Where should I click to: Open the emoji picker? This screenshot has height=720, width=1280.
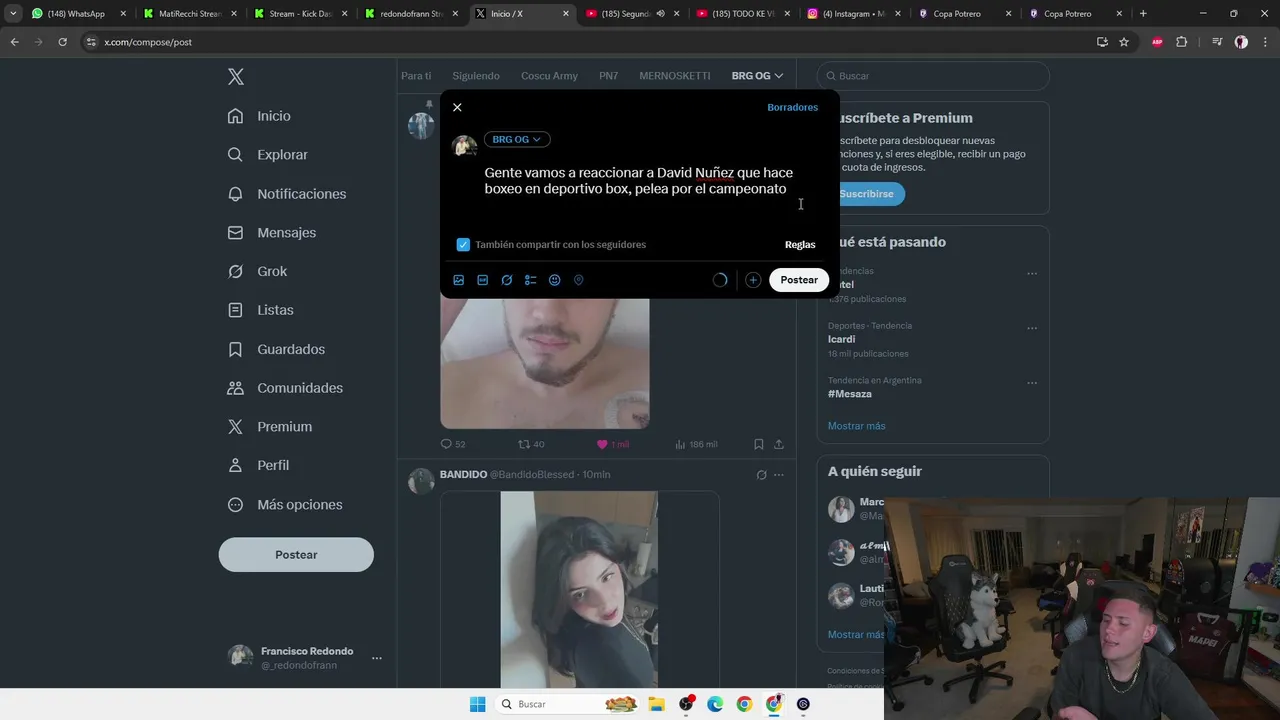click(555, 280)
